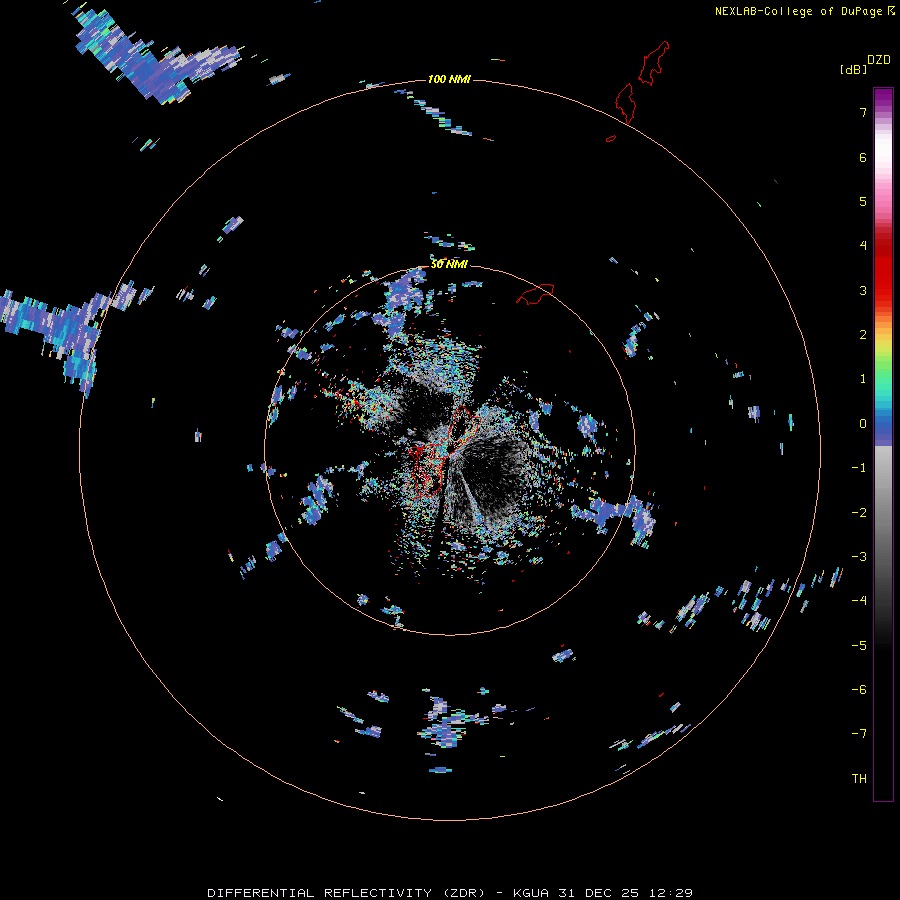Select the -2 dB scale value
Image resolution: width=900 pixels, height=900 pixels.
[859, 513]
